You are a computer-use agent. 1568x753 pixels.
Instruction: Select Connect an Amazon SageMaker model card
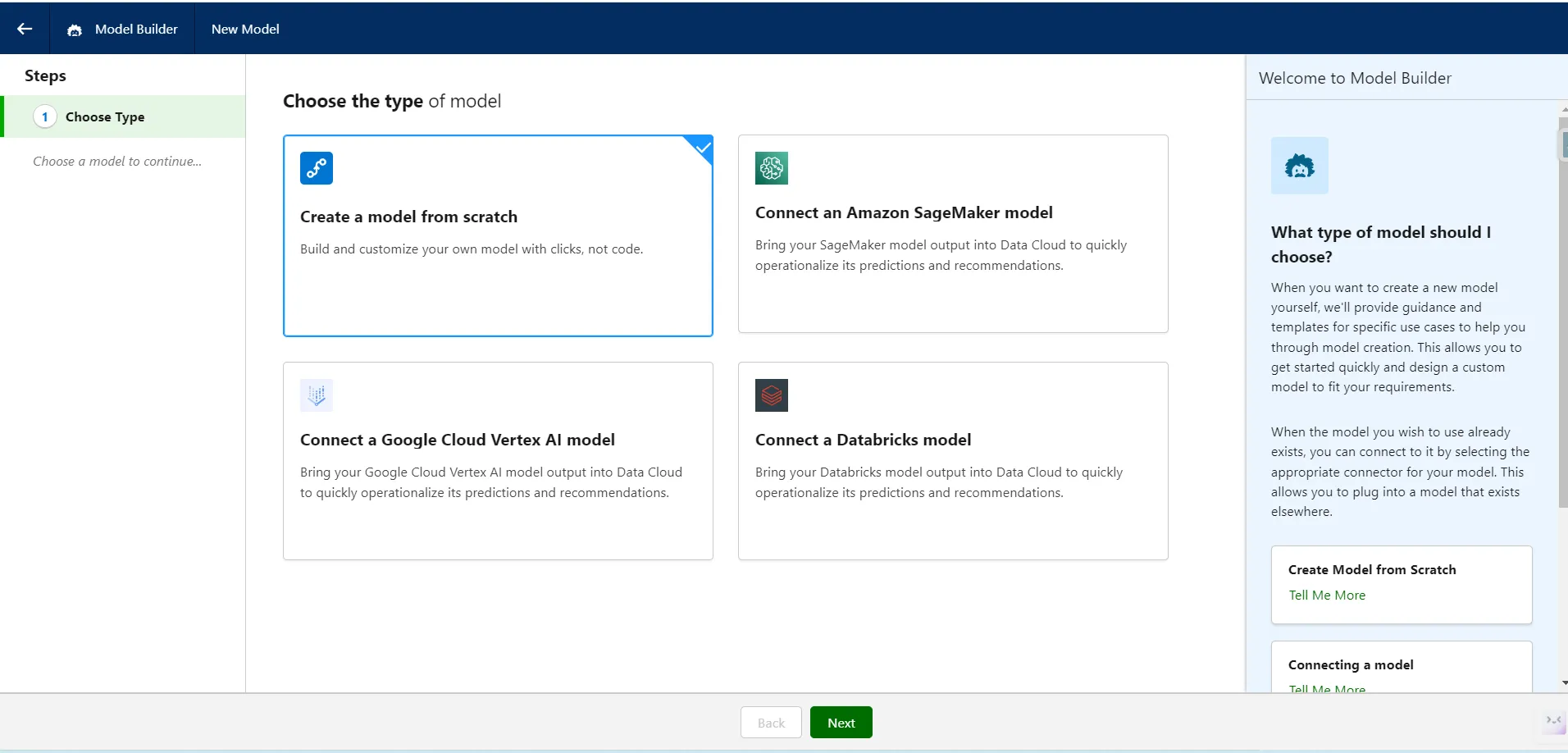952,234
